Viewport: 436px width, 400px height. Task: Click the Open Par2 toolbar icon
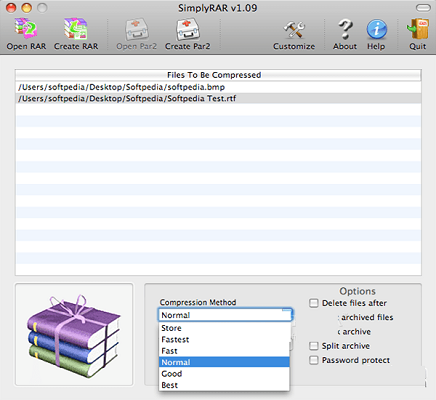tap(136, 29)
